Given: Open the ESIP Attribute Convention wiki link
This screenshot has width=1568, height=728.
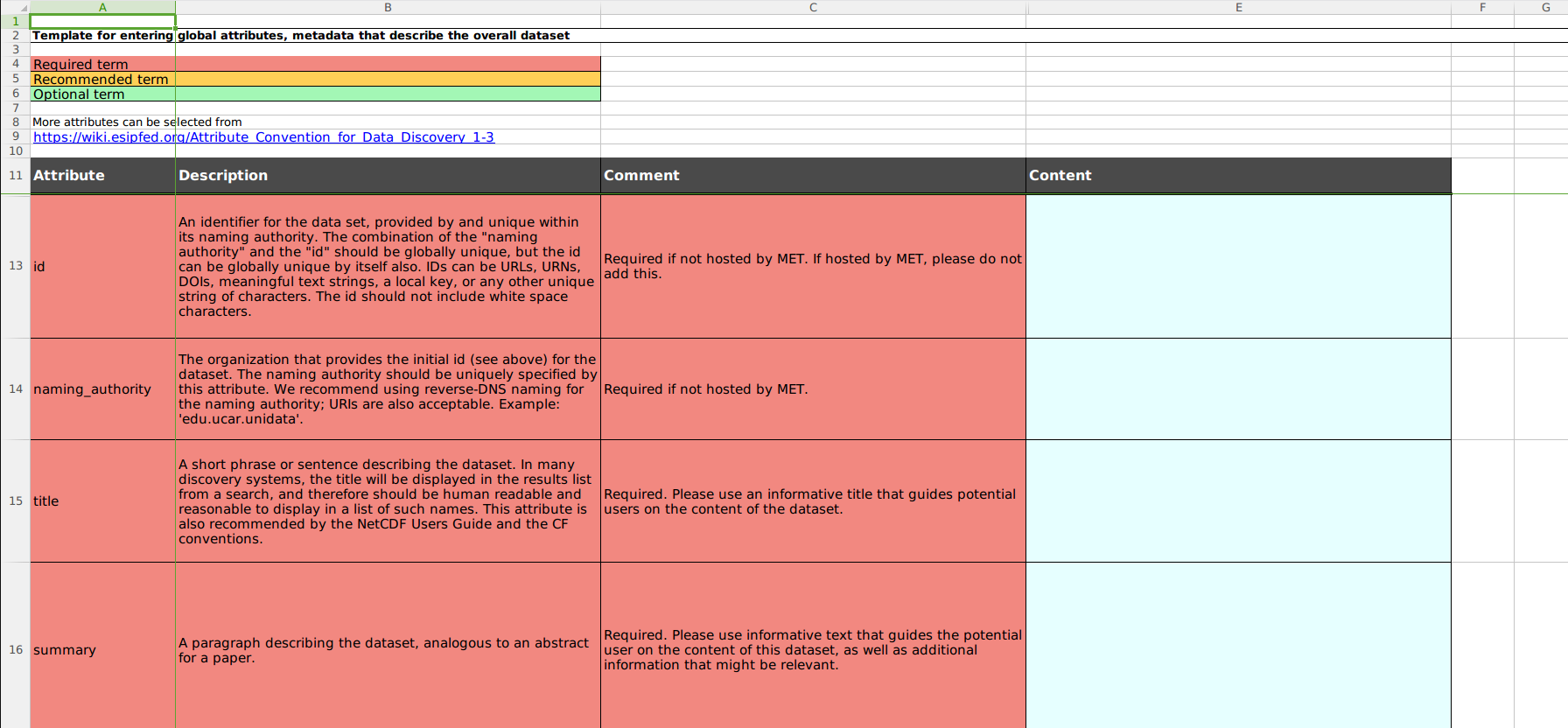Looking at the screenshot, I should point(263,137).
